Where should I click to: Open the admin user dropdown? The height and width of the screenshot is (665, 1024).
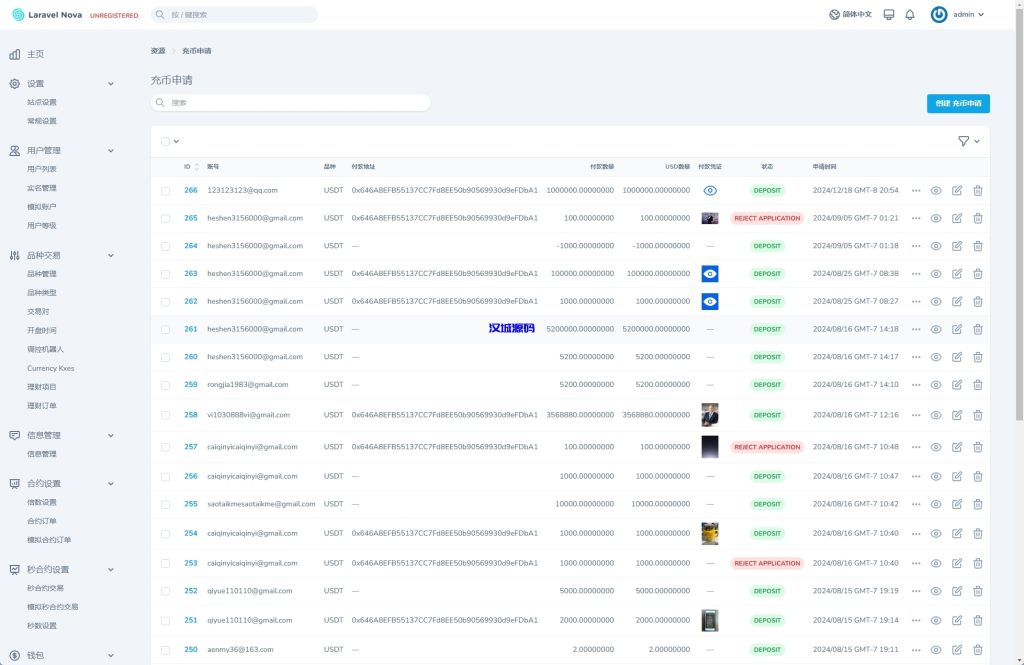(x=958, y=15)
